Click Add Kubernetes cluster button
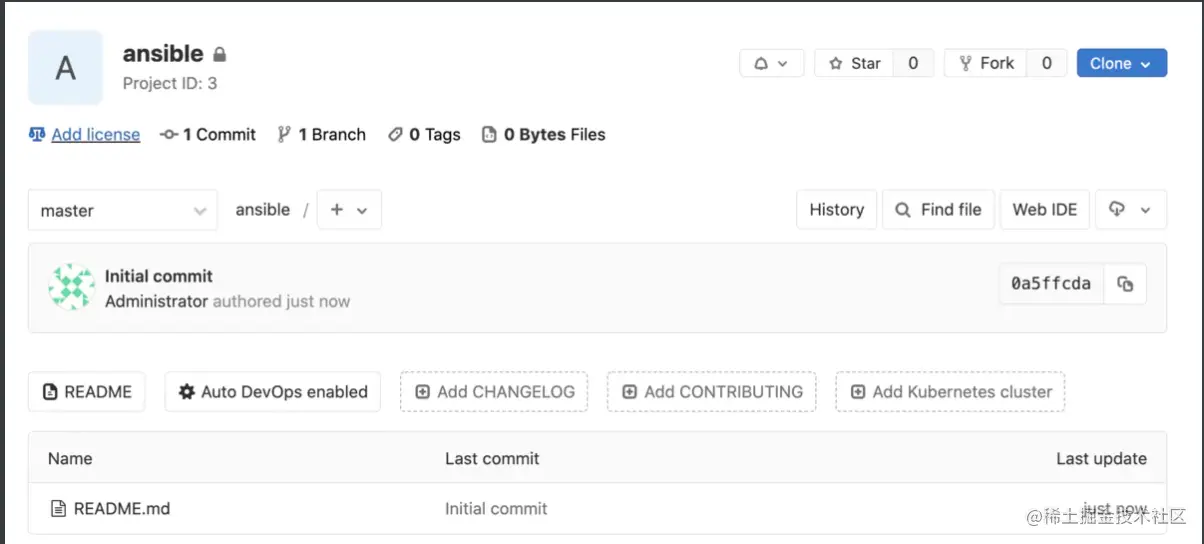 point(950,392)
